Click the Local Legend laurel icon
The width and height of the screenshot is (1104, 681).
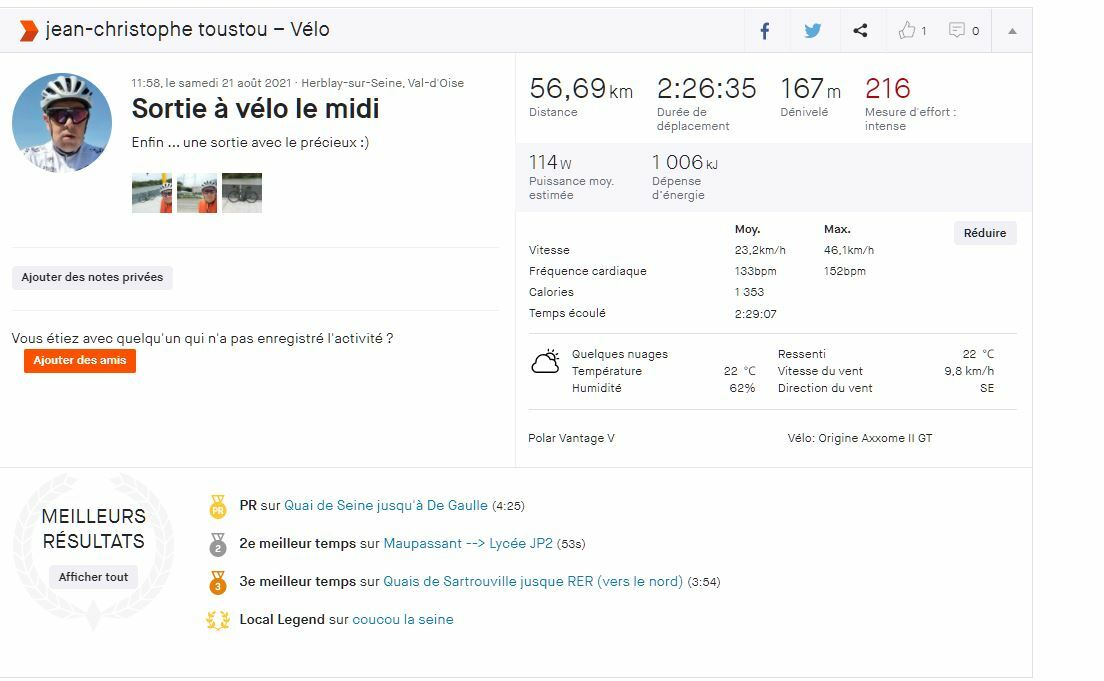(x=218, y=620)
